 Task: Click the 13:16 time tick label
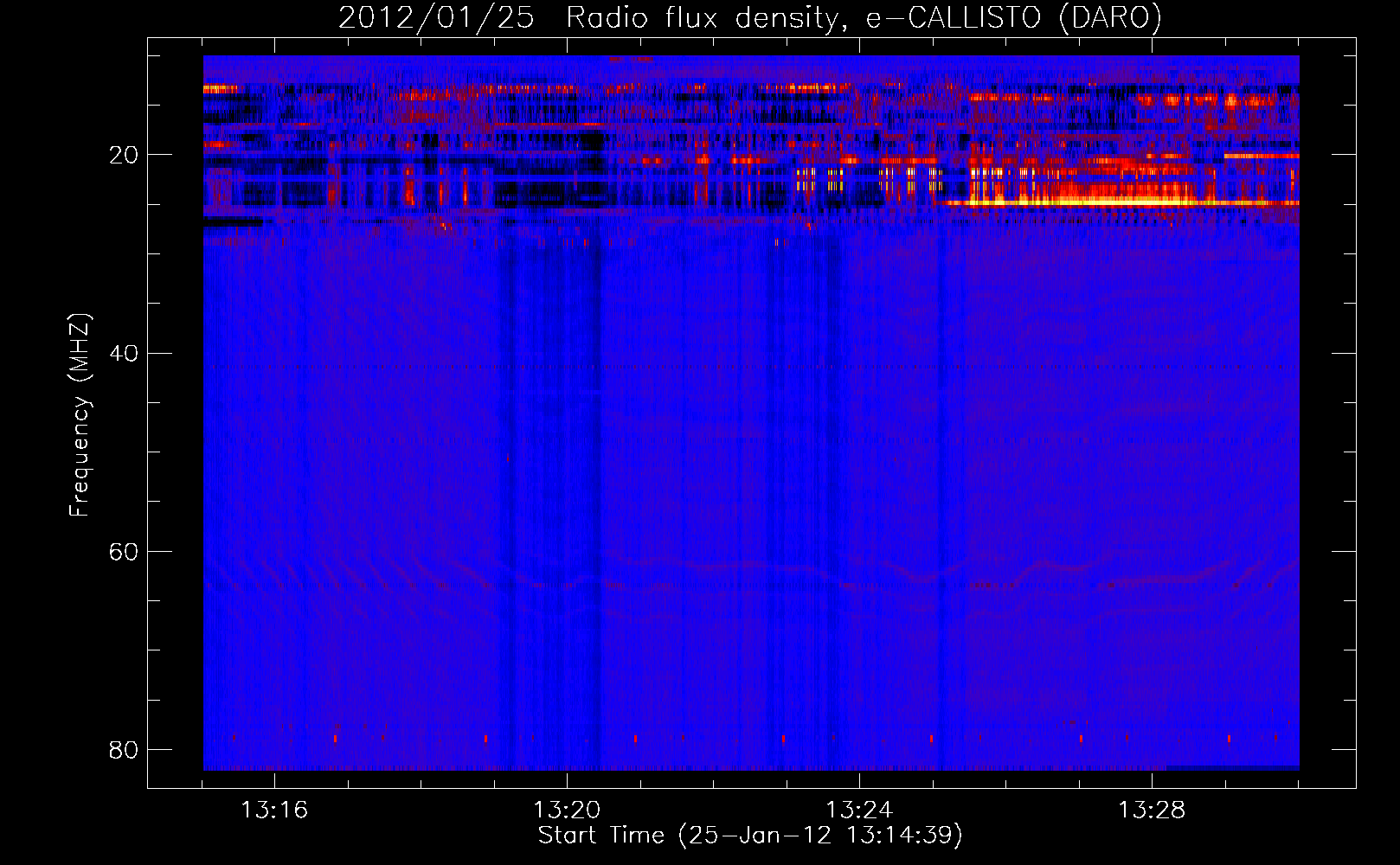pos(274,811)
